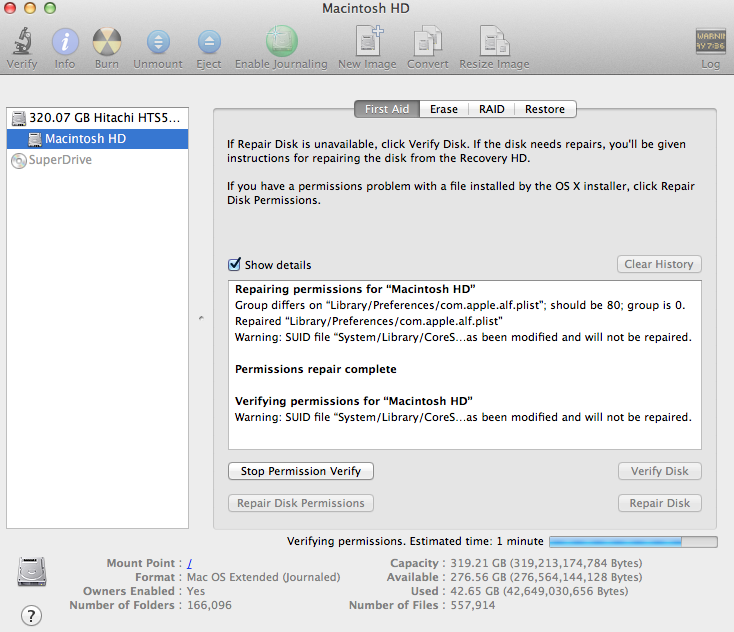Viewport: 734px width, 632px height.
Task: Click the Resize Image toolbar icon
Action: click(x=494, y=41)
